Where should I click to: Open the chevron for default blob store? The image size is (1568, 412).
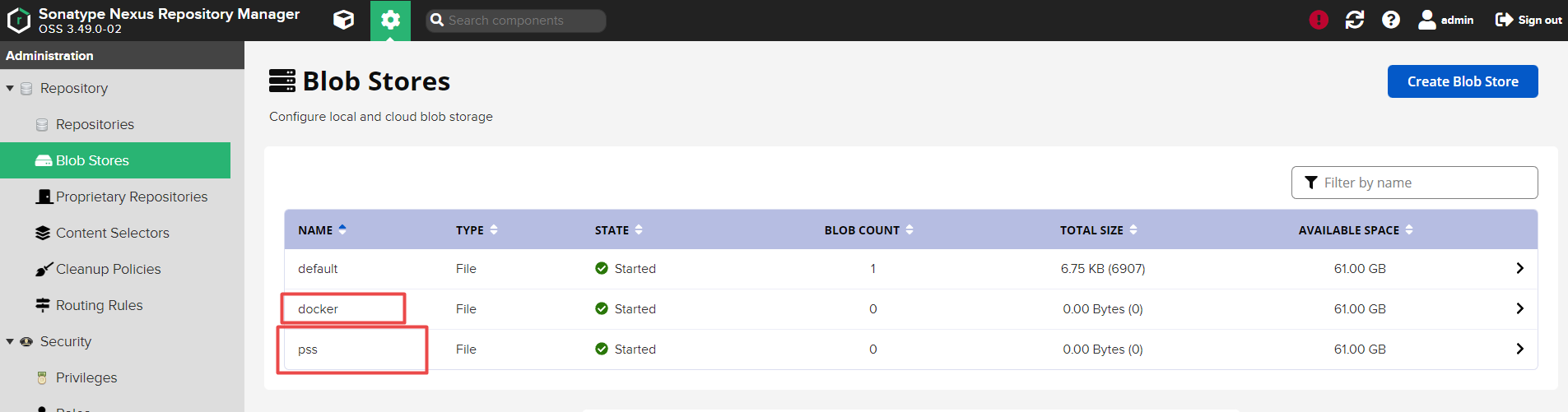point(1519,268)
